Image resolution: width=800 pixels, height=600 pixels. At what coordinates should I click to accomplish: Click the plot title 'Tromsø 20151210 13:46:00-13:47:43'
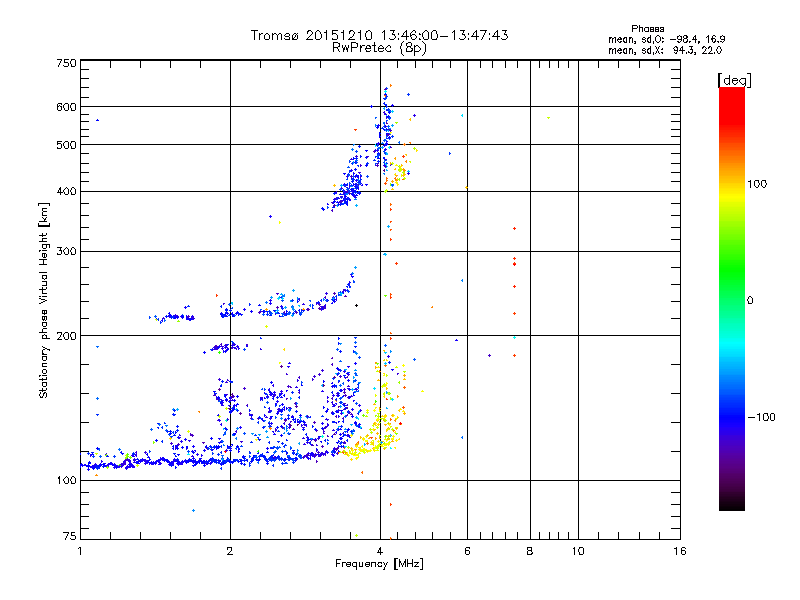point(380,35)
